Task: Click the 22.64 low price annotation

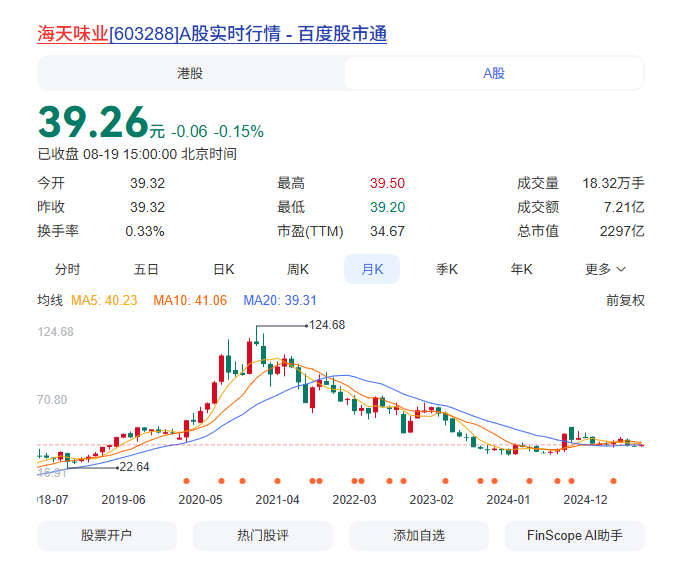Action: [x=134, y=467]
